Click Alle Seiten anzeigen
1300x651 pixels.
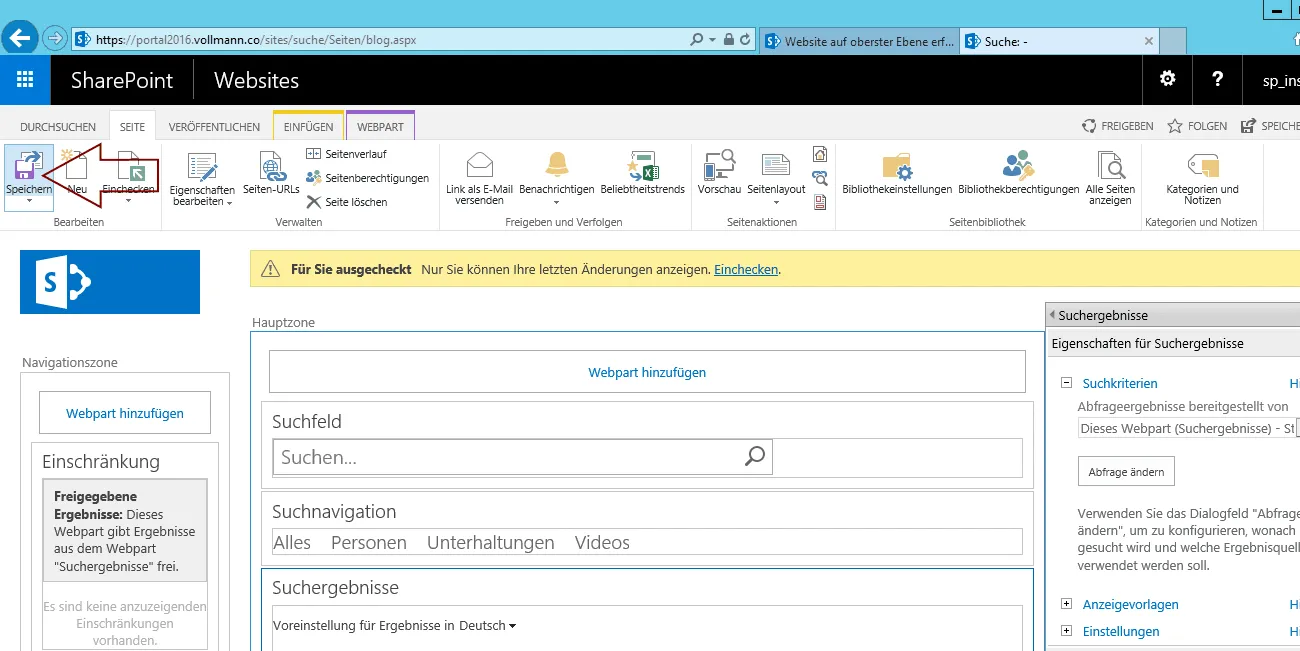click(1110, 179)
